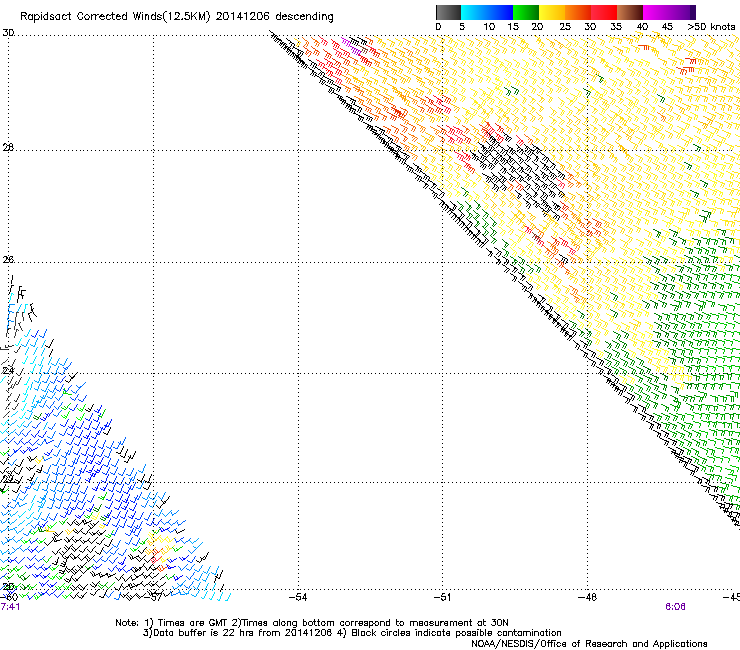
Task: Click the '45' label under the color bar
Action: (x=667, y=27)
